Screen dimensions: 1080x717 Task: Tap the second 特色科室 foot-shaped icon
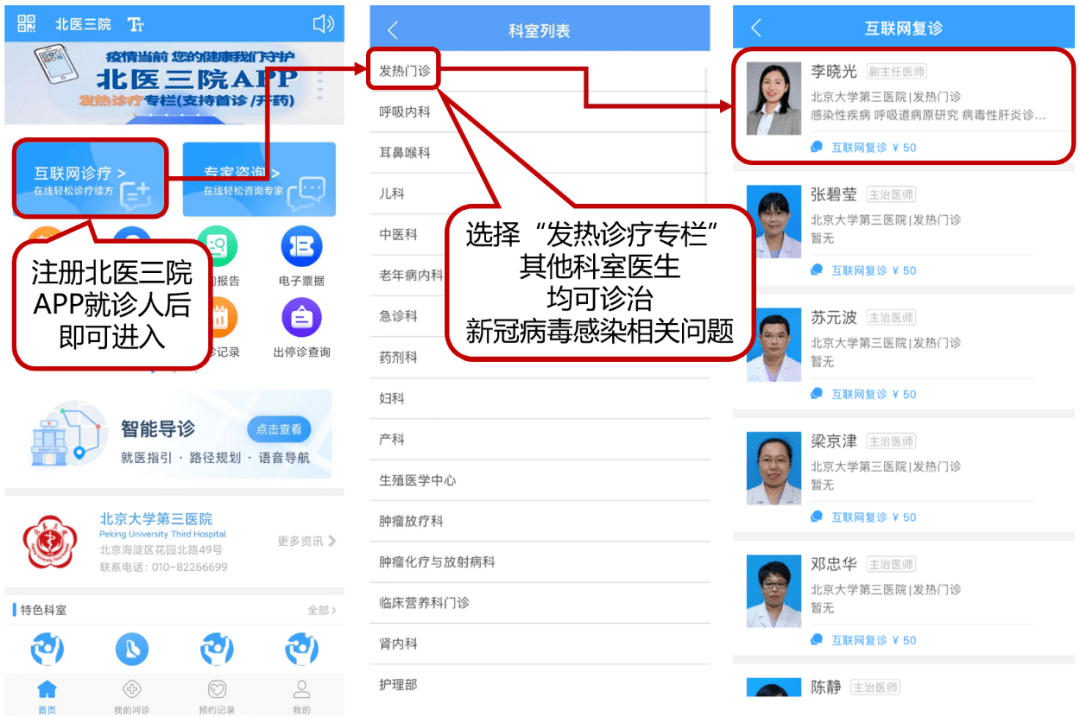coord(132,649)
